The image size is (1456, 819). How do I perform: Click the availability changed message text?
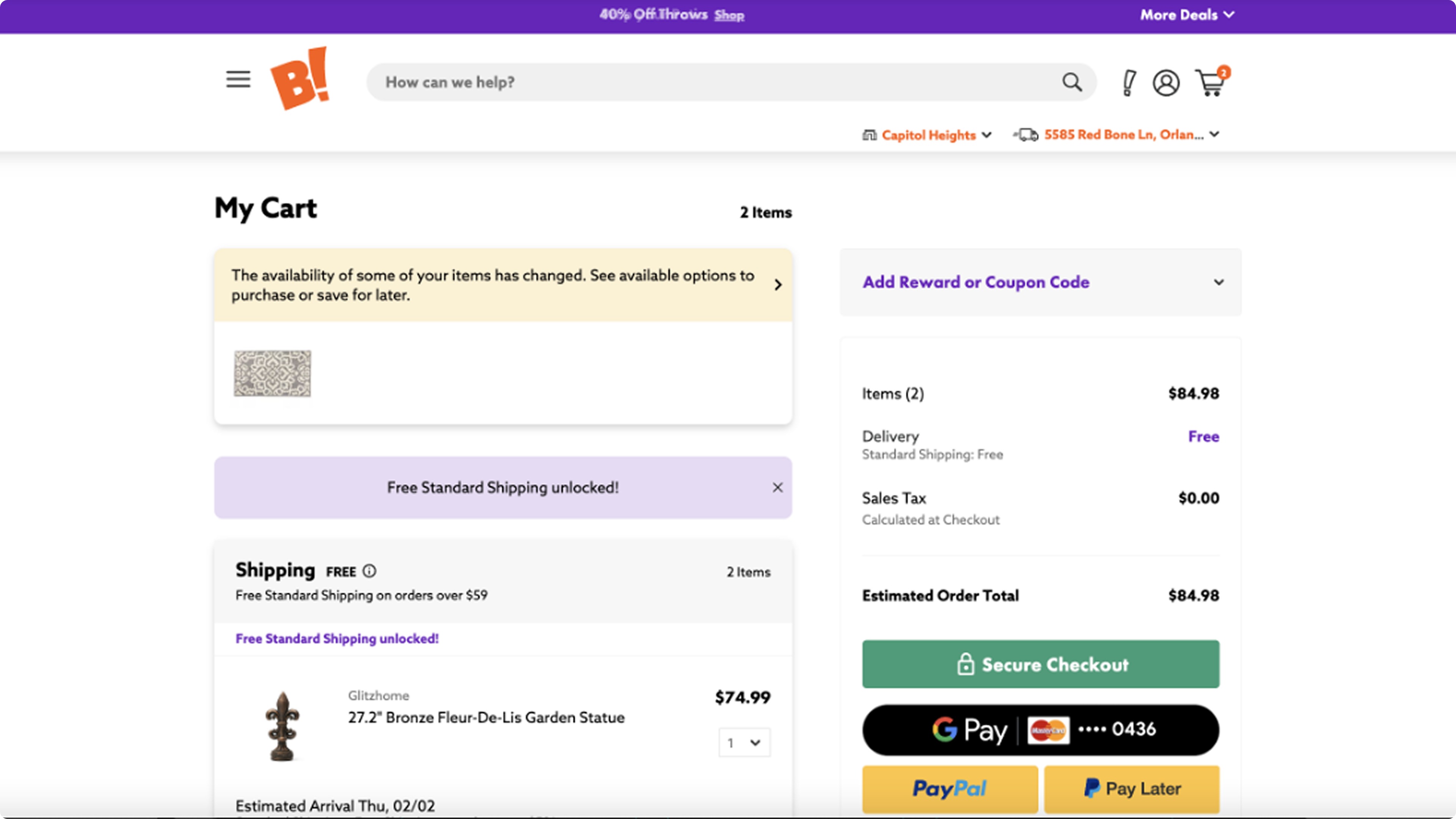click(492, 285)
